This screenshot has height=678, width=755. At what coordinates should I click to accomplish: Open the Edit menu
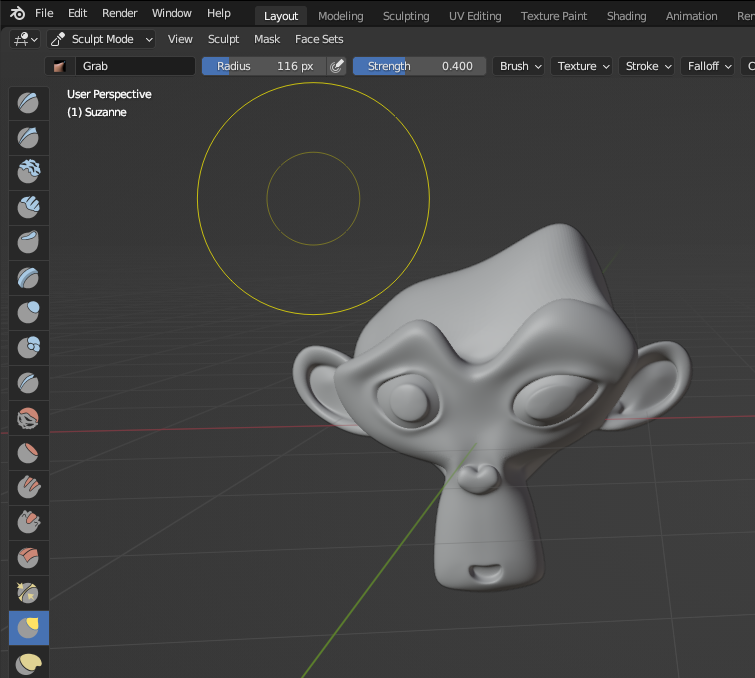(78, 13)
